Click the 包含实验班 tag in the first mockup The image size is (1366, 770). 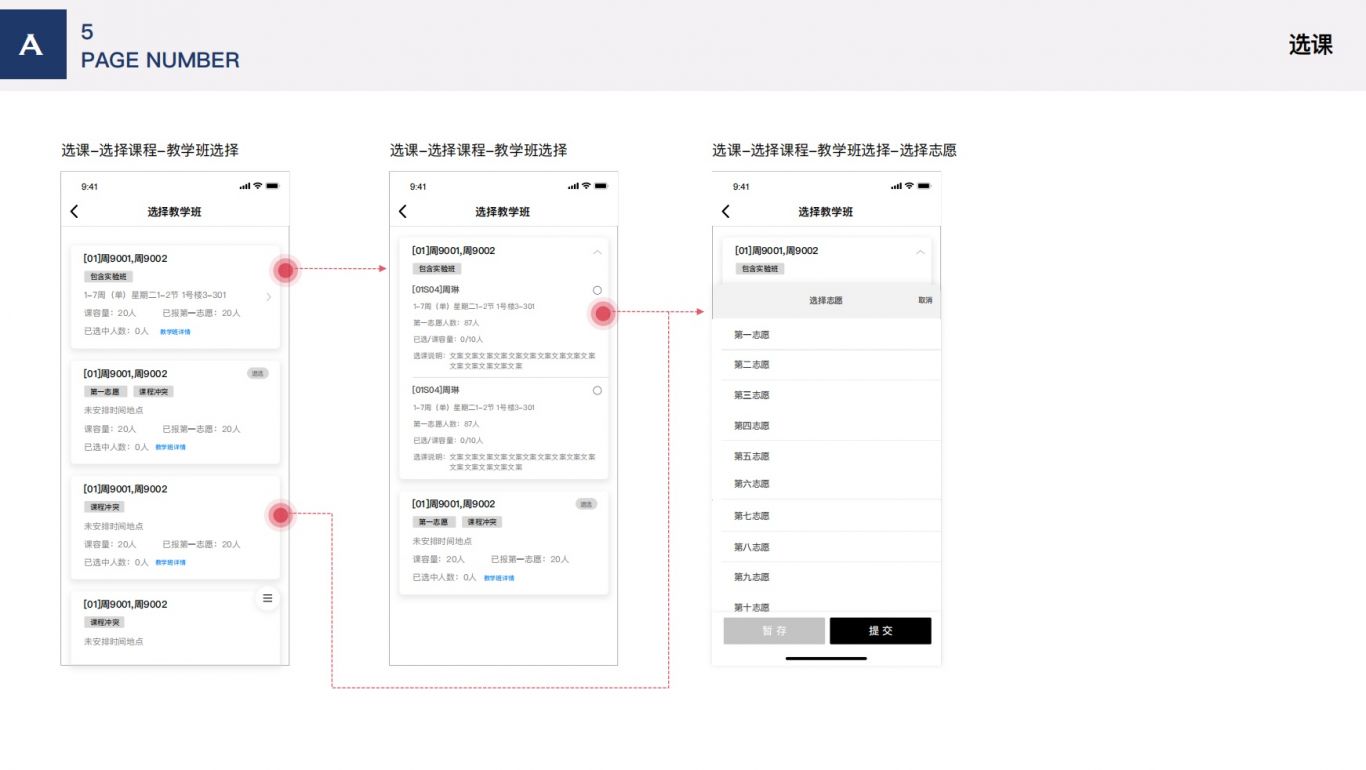click(x=108, y=277)
